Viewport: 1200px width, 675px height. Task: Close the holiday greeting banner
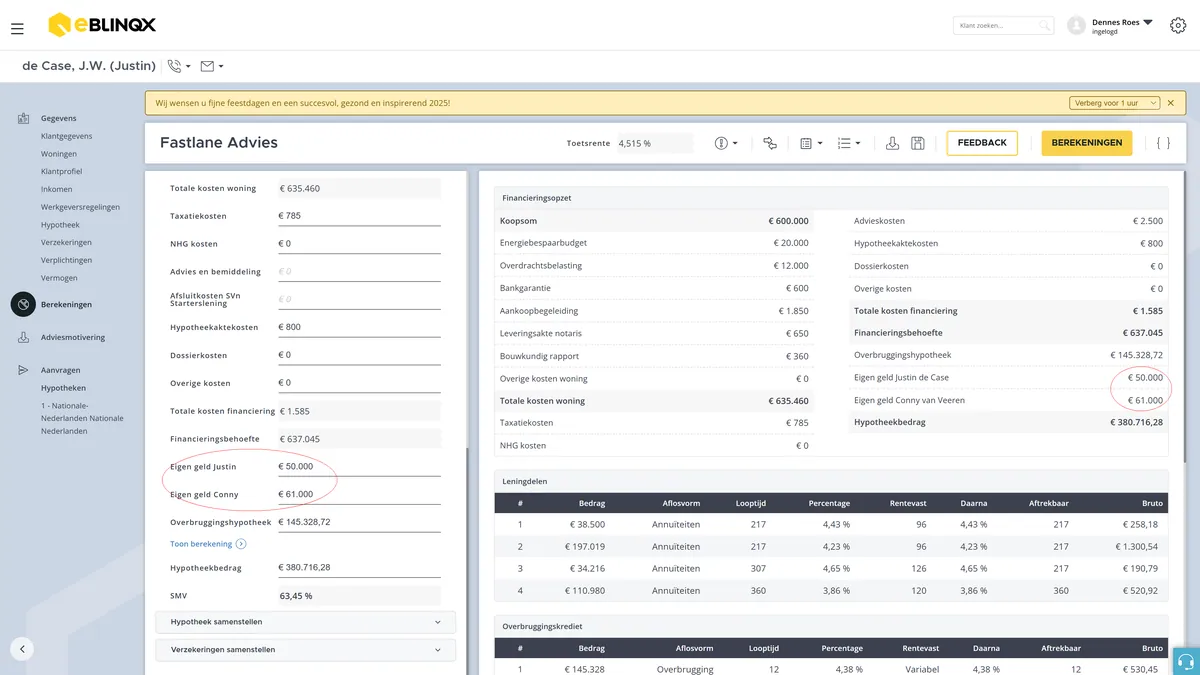click(1171, 103)
